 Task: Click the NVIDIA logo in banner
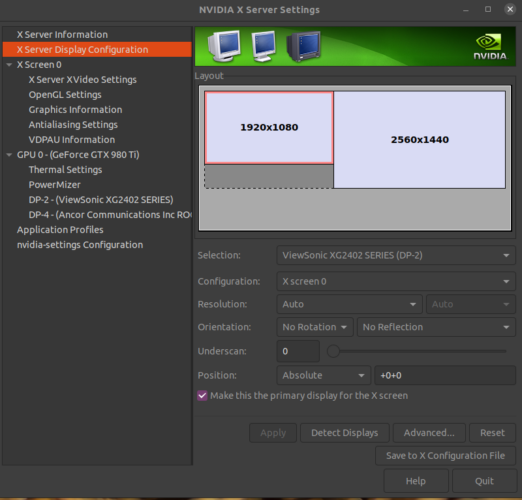490,47
